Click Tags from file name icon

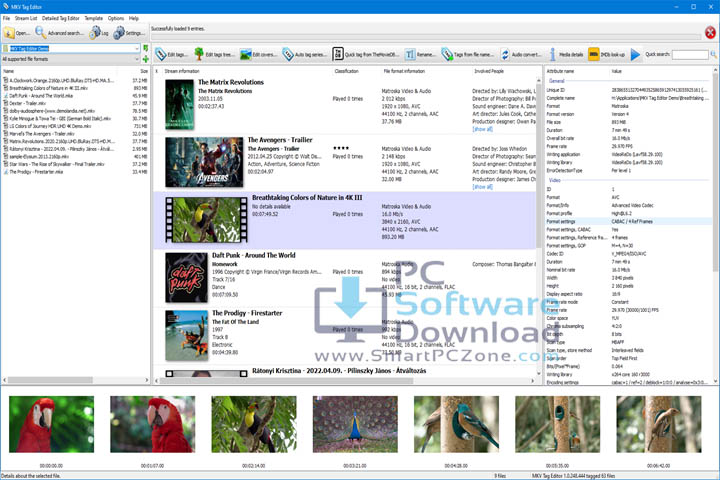(x=447, y=54)
